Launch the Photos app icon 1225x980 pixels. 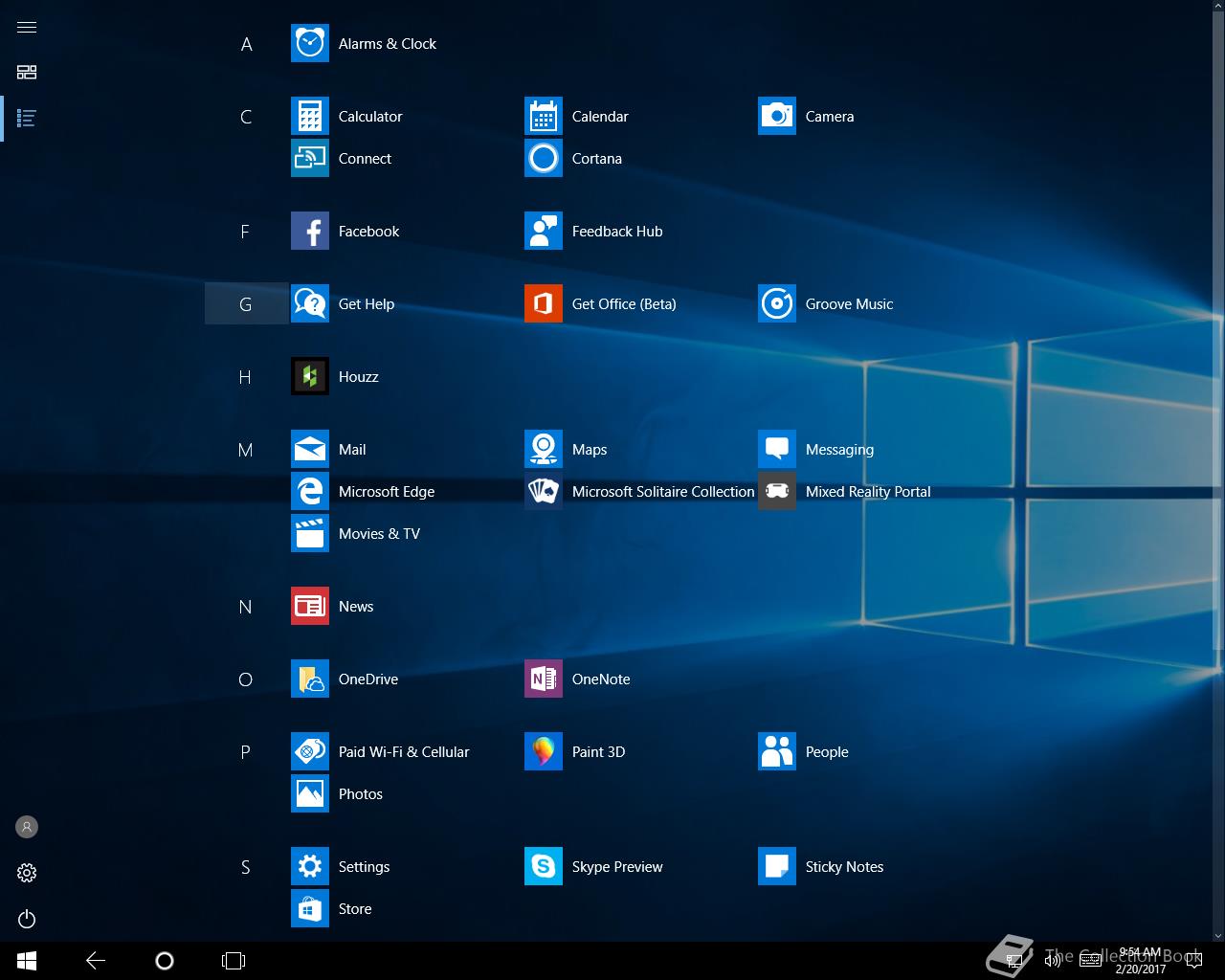310,793
